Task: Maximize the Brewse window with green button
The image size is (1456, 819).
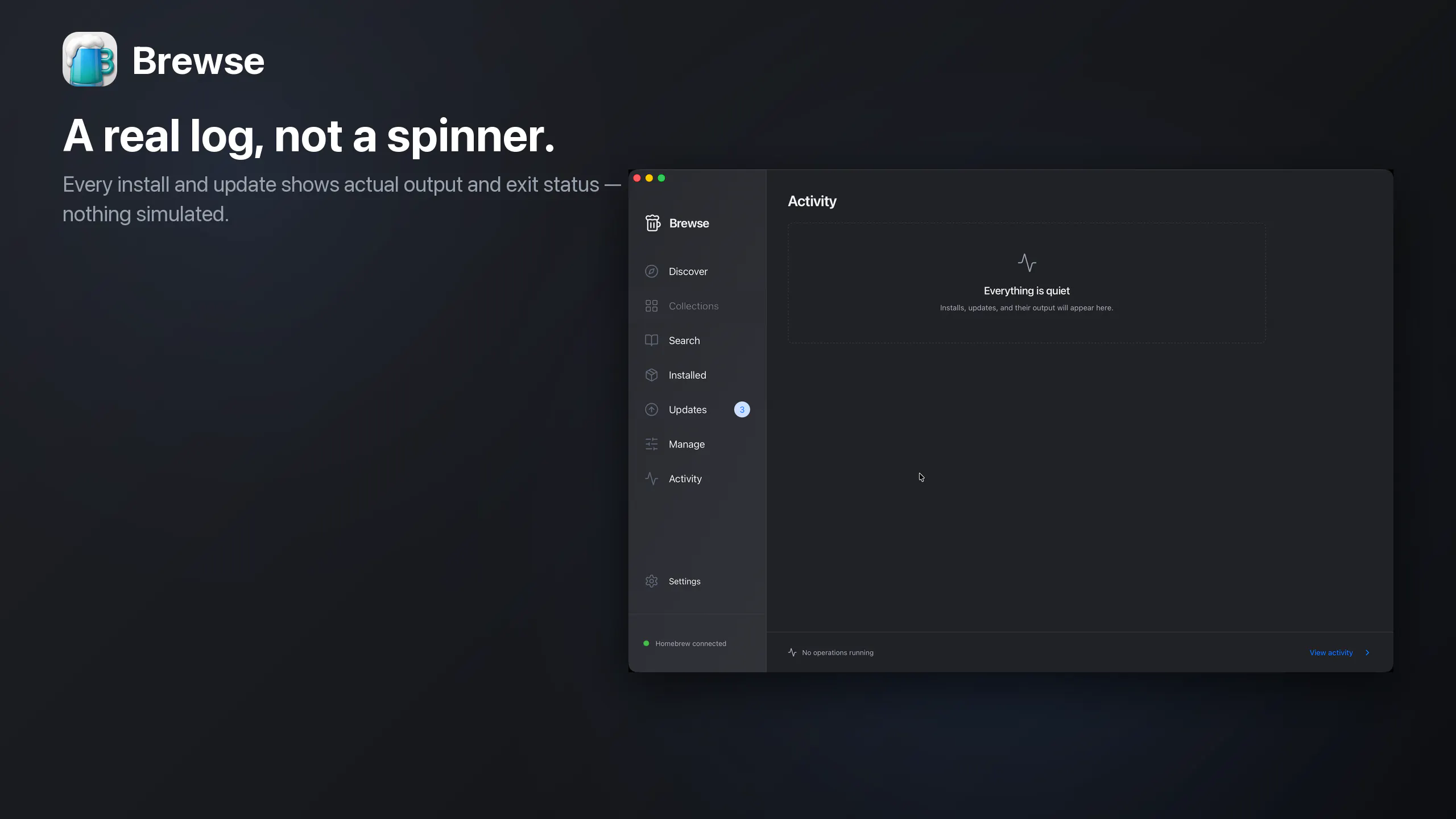Action: point(661,178)
